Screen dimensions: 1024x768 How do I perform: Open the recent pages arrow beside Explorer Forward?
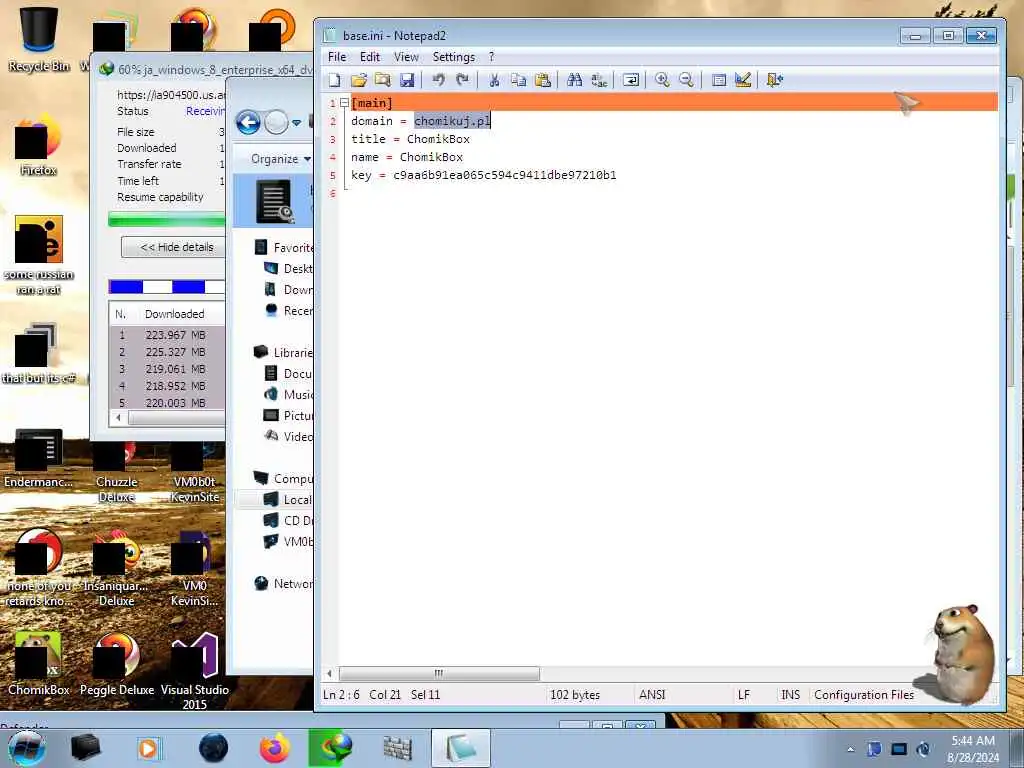pos(296,123)
